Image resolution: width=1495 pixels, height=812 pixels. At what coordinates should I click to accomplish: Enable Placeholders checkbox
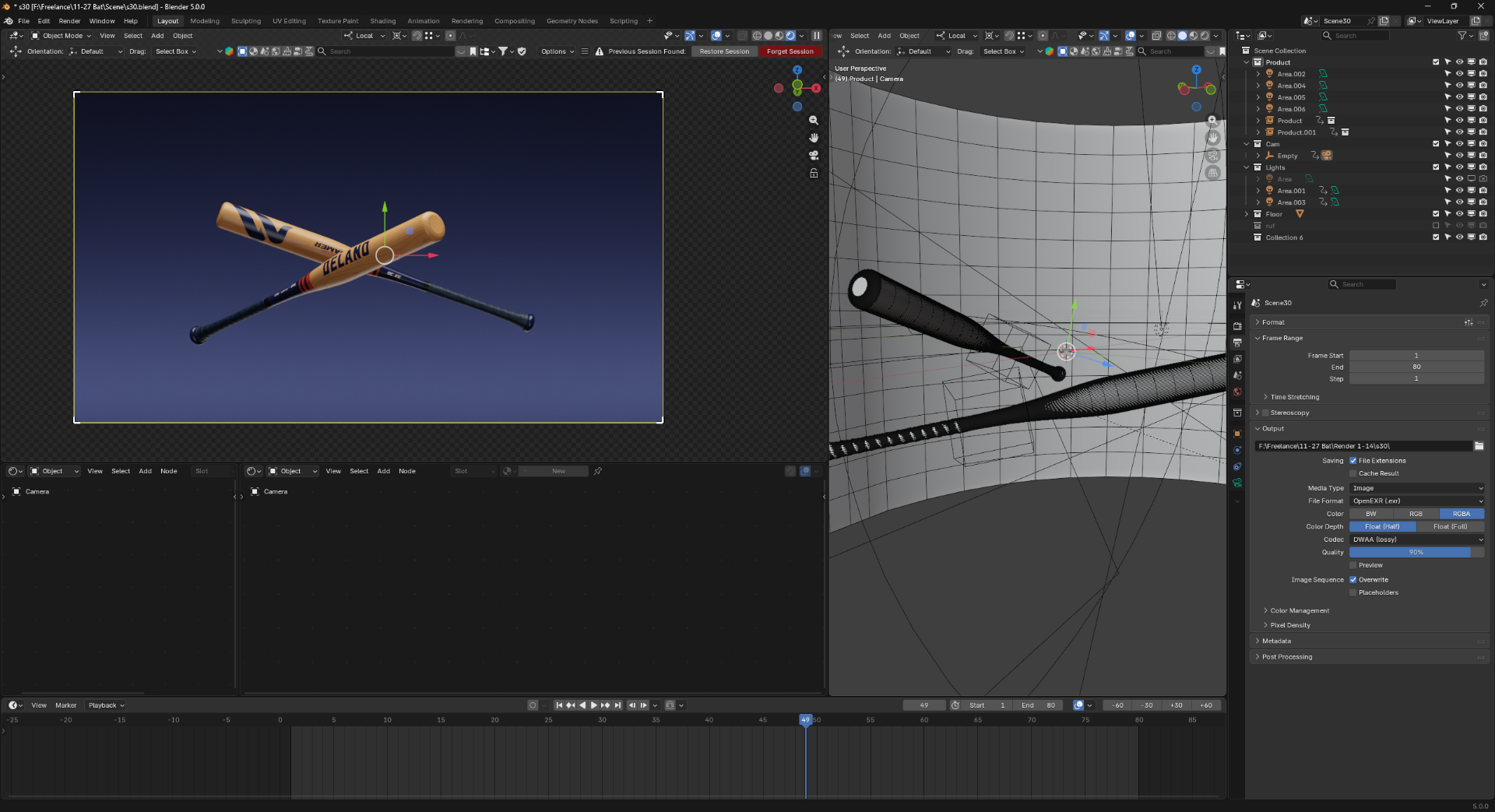[x=1353, y=592]
